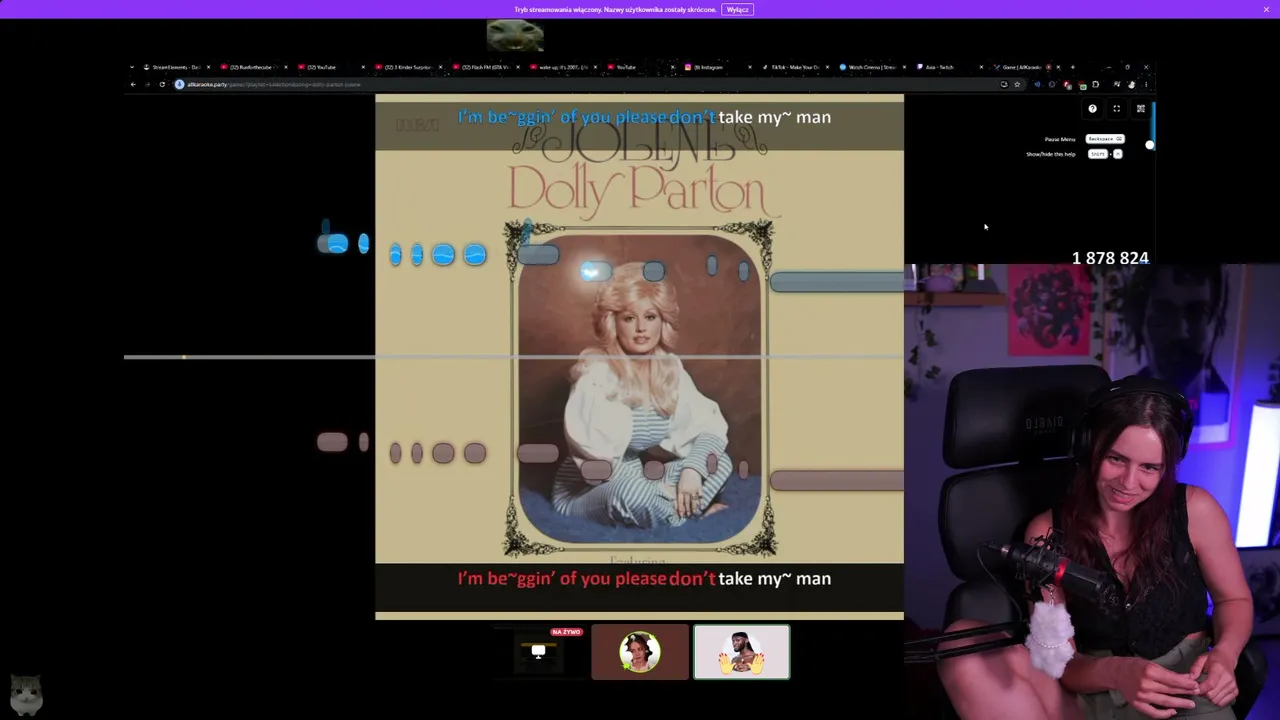Close the TikTok tab
1280x720 pixels.
tap(827, 67)
